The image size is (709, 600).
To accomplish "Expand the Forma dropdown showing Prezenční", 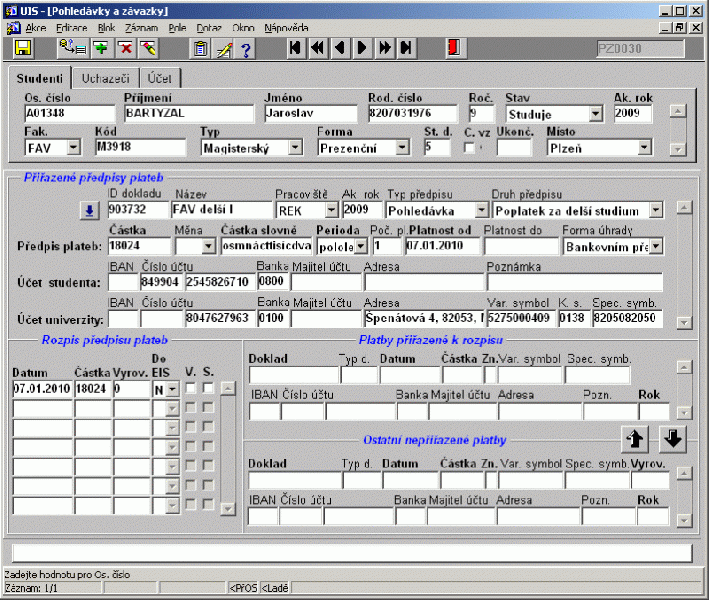I will (402, 147).
